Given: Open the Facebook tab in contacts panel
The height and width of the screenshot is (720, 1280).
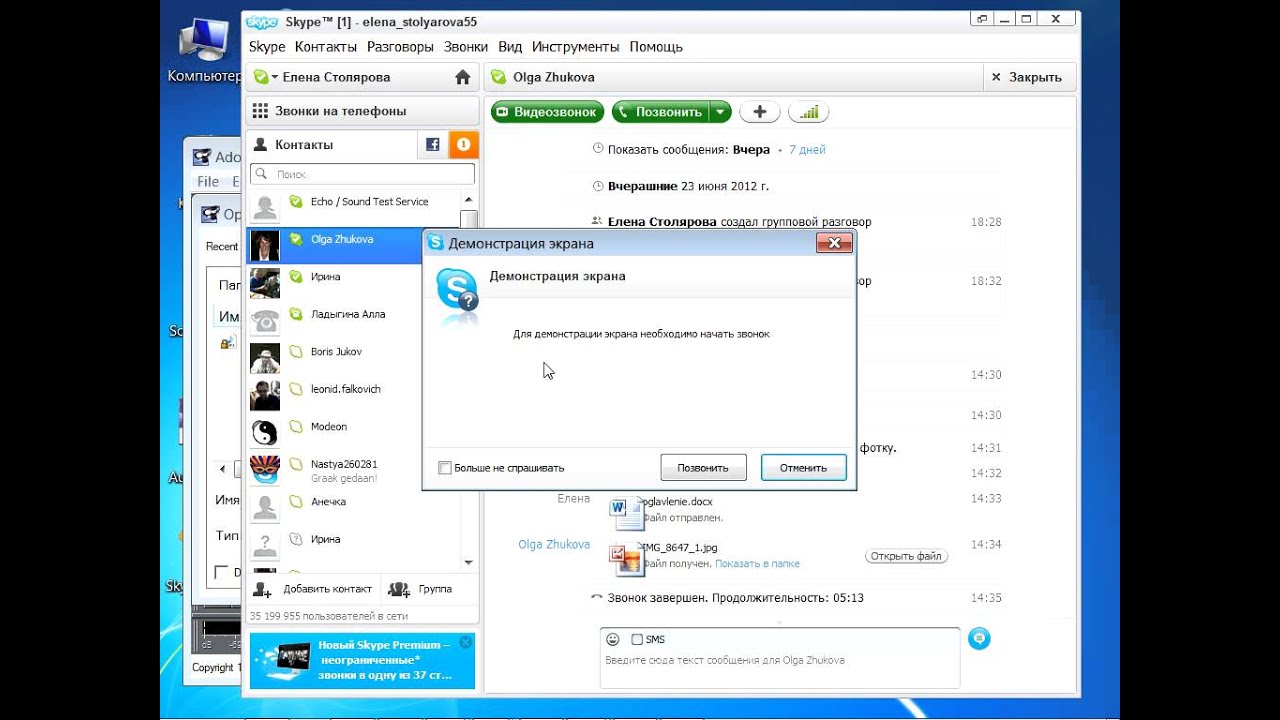Looking at the screenshot, I should (433, 145).
